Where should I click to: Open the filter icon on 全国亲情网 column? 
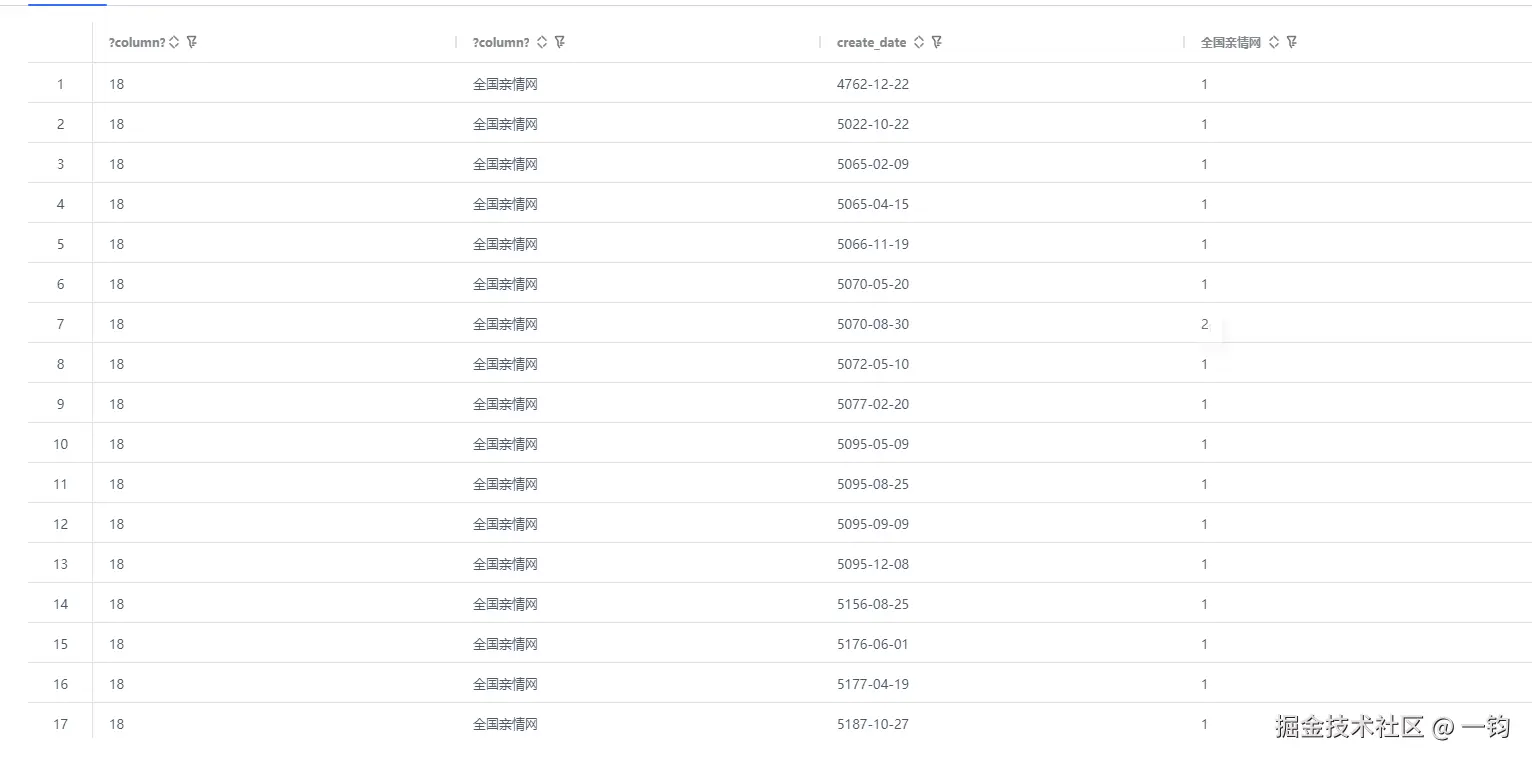[x=1291, y=41]
